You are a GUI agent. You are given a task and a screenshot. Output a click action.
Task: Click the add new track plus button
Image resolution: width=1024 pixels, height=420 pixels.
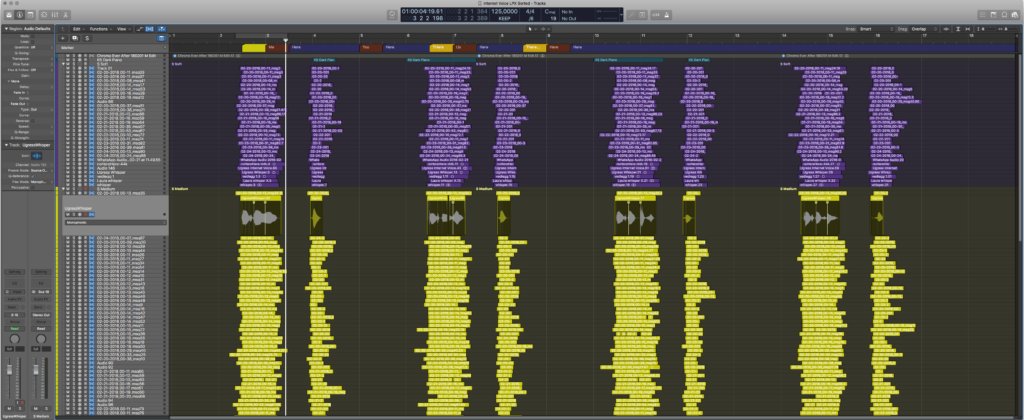[62, 38]
